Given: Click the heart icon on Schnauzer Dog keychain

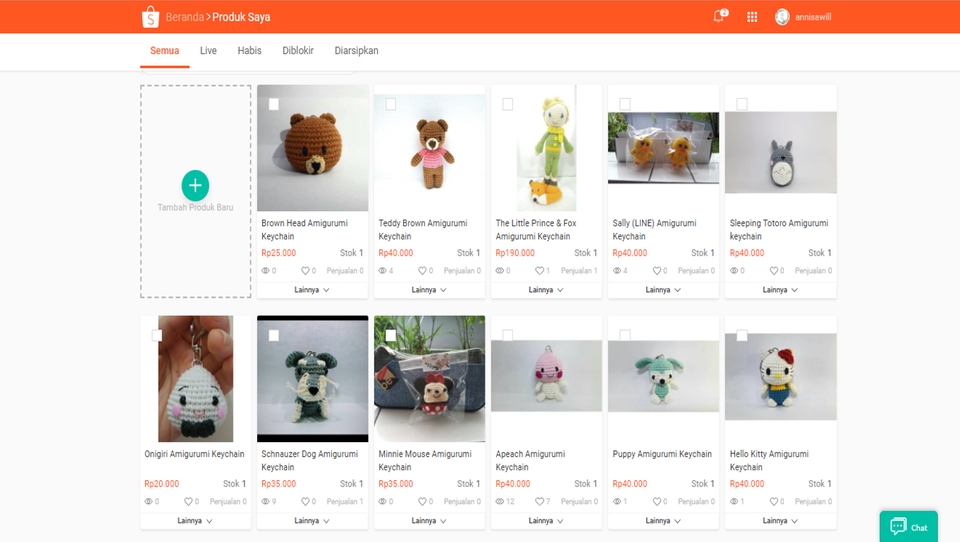Looking at the screenshot, I should [305, 502].
